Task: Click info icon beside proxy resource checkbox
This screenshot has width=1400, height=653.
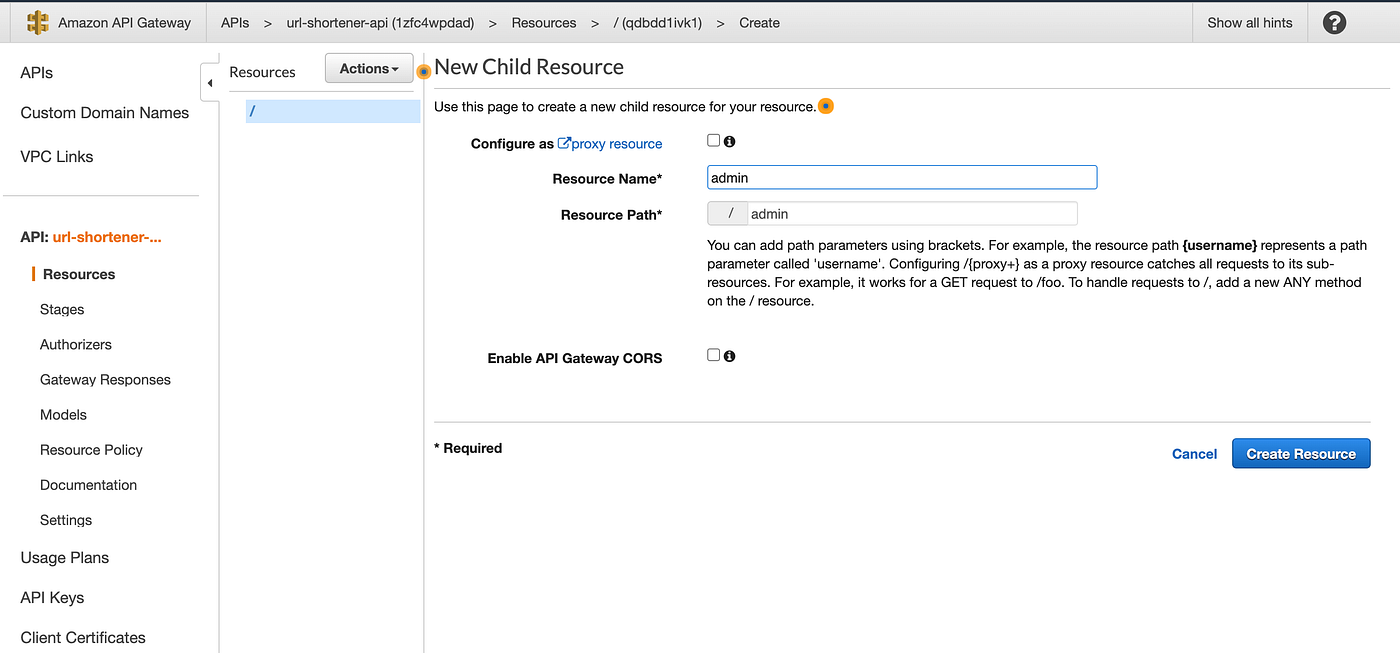Action: point(730,142)
